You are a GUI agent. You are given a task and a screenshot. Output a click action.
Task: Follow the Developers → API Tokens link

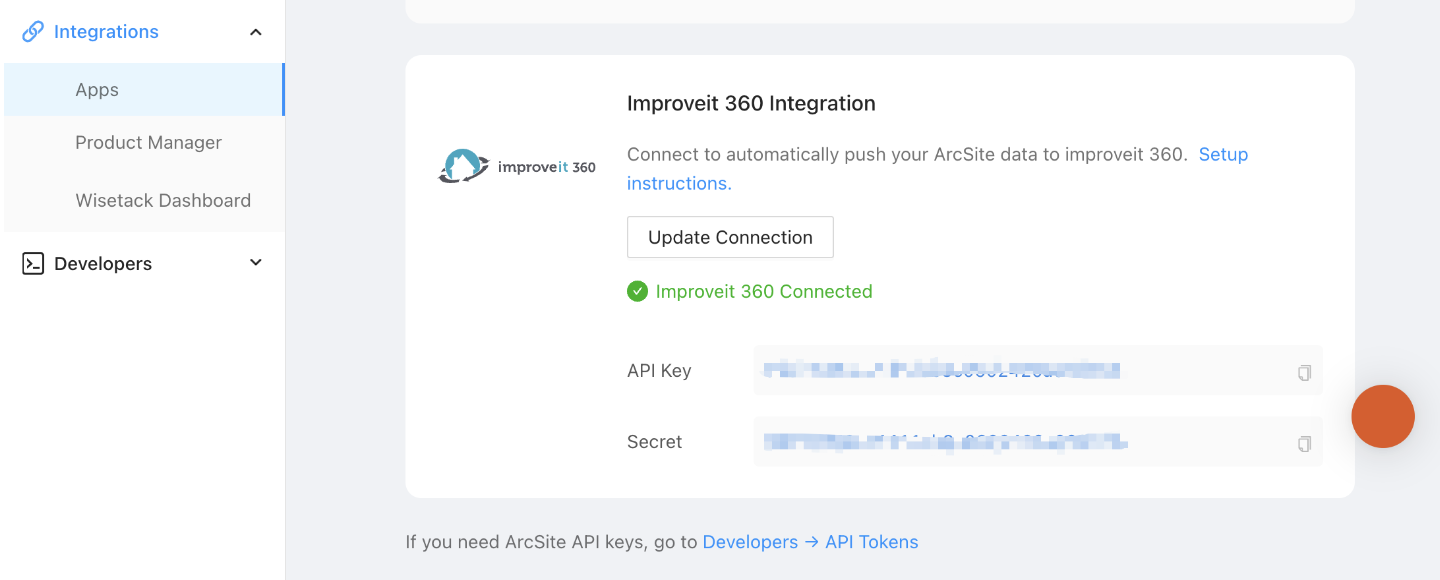click(810, 542)
